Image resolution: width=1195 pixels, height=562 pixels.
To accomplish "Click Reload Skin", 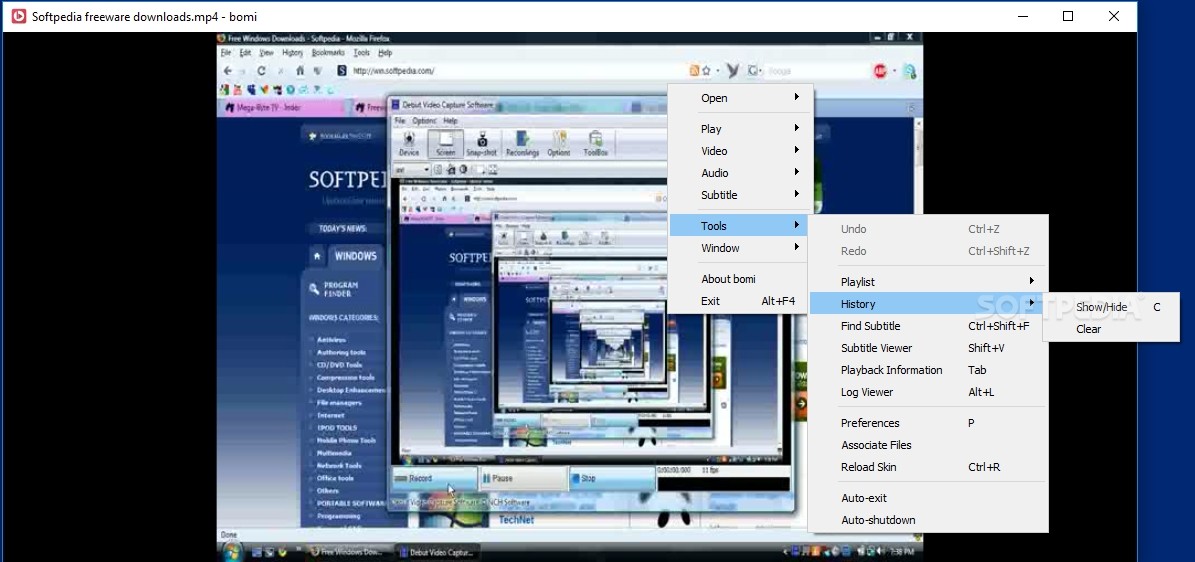I will 928,467.
